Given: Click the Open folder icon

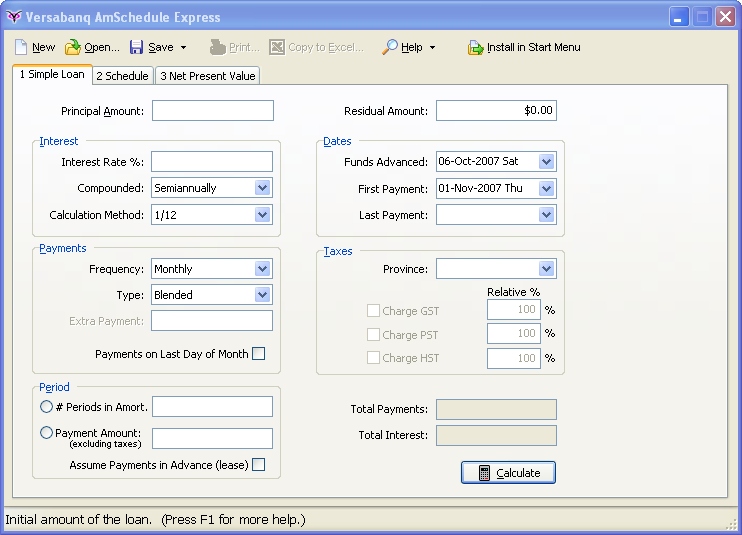Looking at the screenshot, I should point(73,47).
